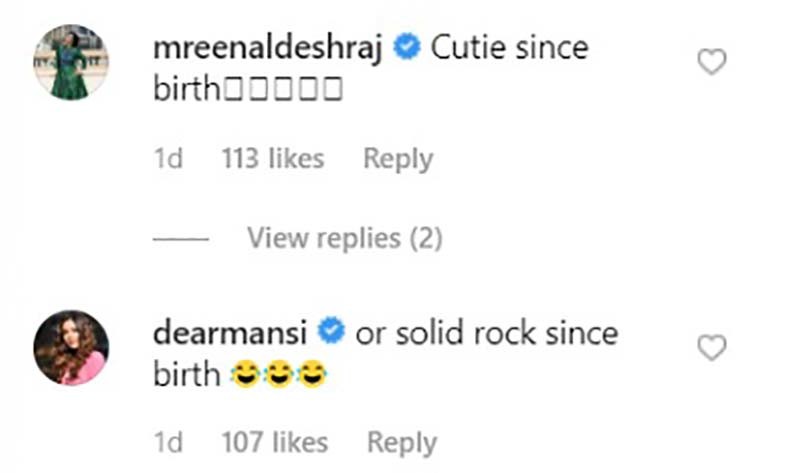
Task: Click the 1d timestamp under dearmansi's comment
Action: click(x=168, y=442)
